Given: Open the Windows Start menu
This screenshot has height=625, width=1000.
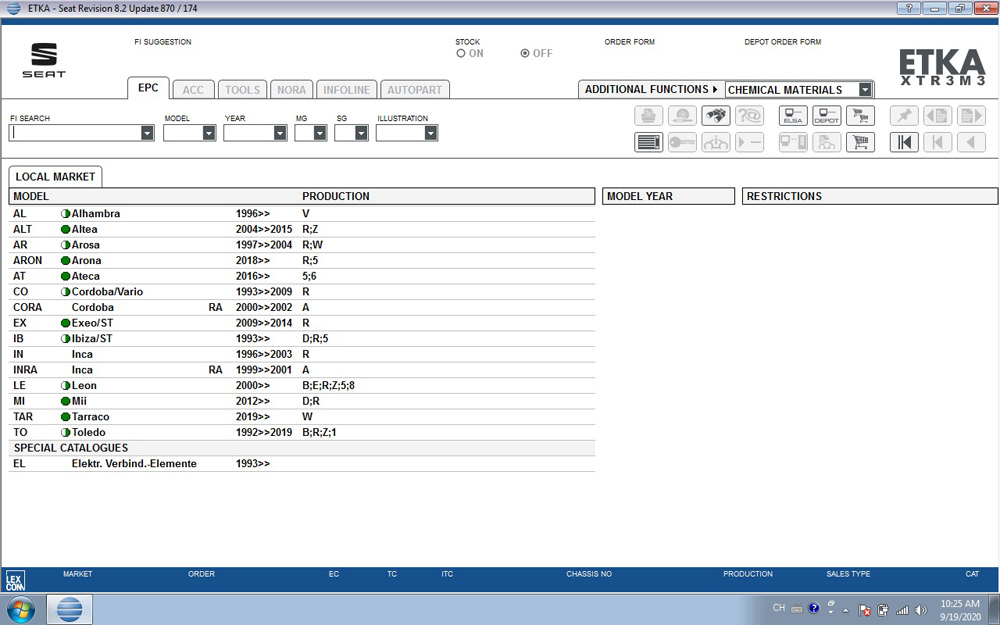Looking at the screenshot, I should point(19,610).
